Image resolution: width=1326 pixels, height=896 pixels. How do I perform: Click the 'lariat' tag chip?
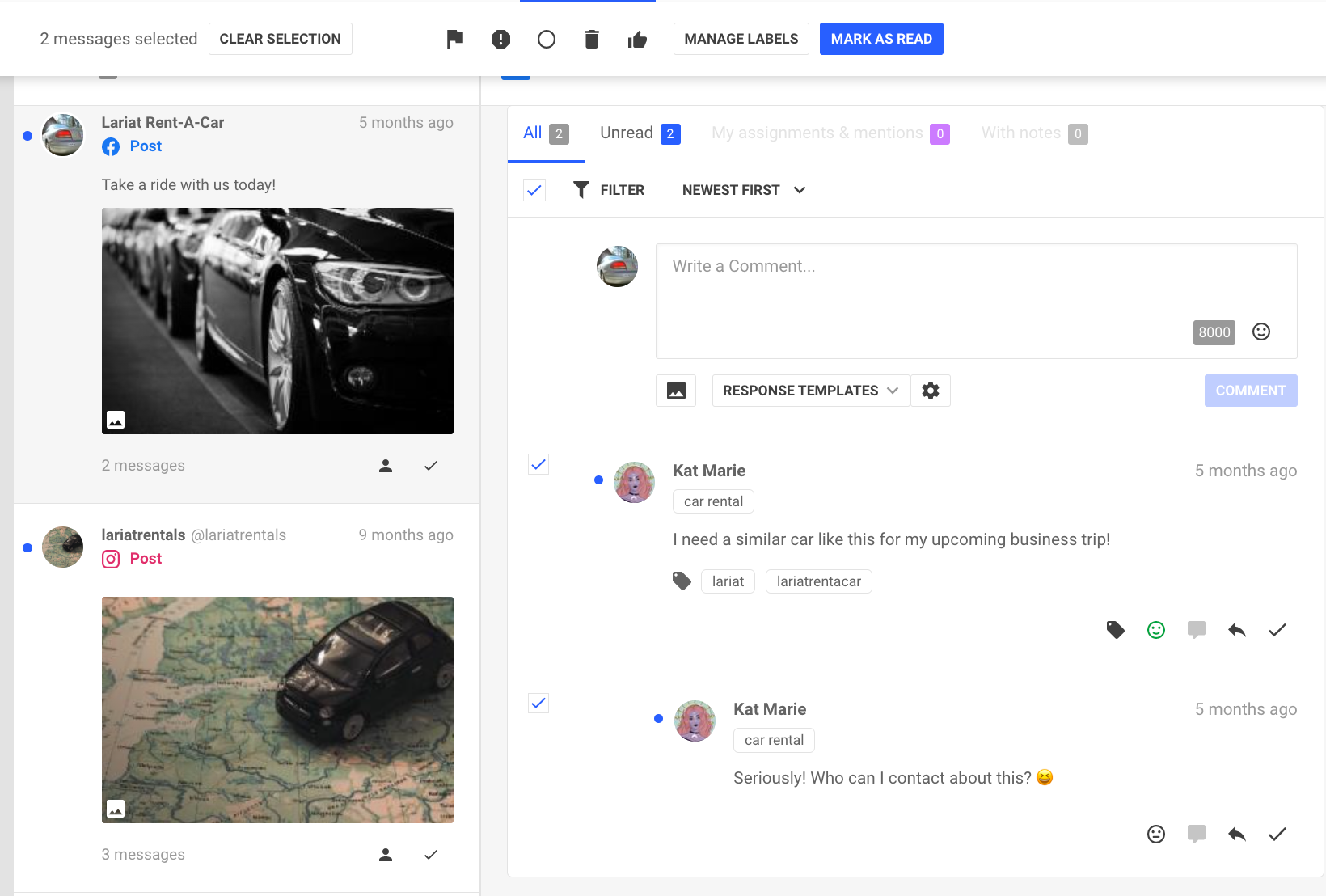tap(728, 581)
